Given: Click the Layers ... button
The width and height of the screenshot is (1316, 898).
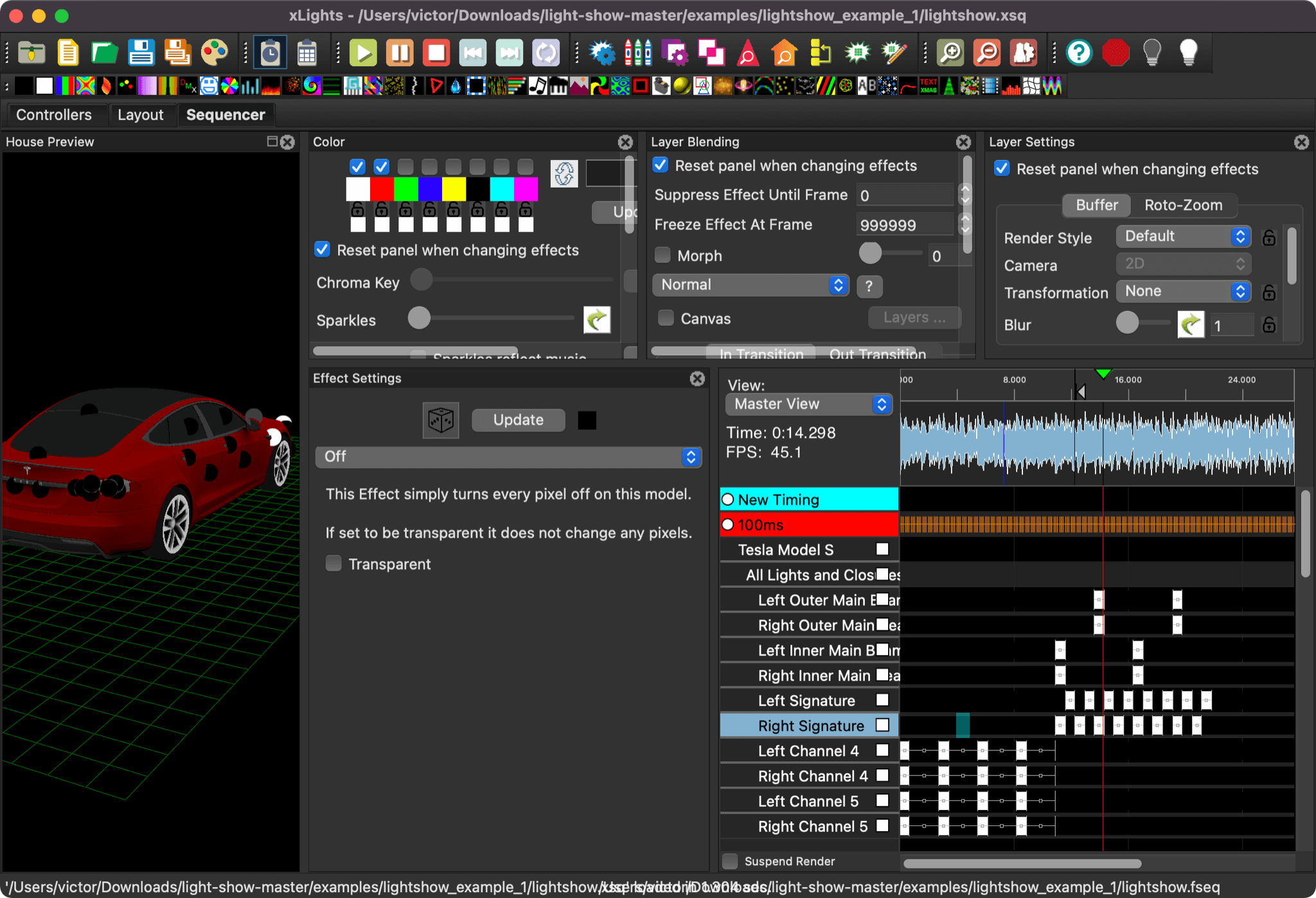Looking at the screenshot, I should pyautogui.click(x=914, y=318).
